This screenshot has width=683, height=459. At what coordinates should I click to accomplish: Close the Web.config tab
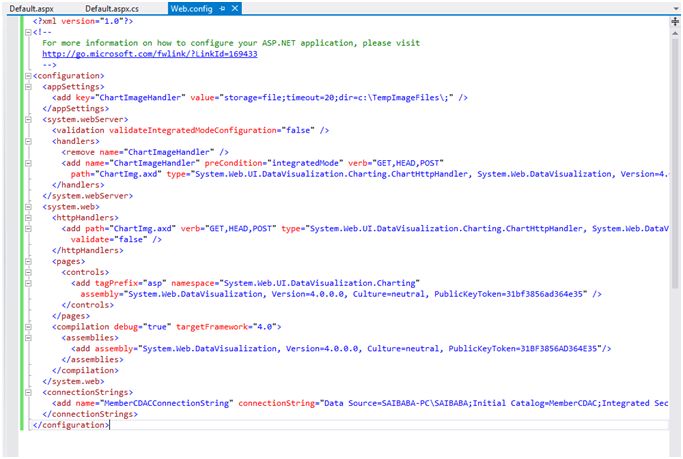(x=235, y=8)
